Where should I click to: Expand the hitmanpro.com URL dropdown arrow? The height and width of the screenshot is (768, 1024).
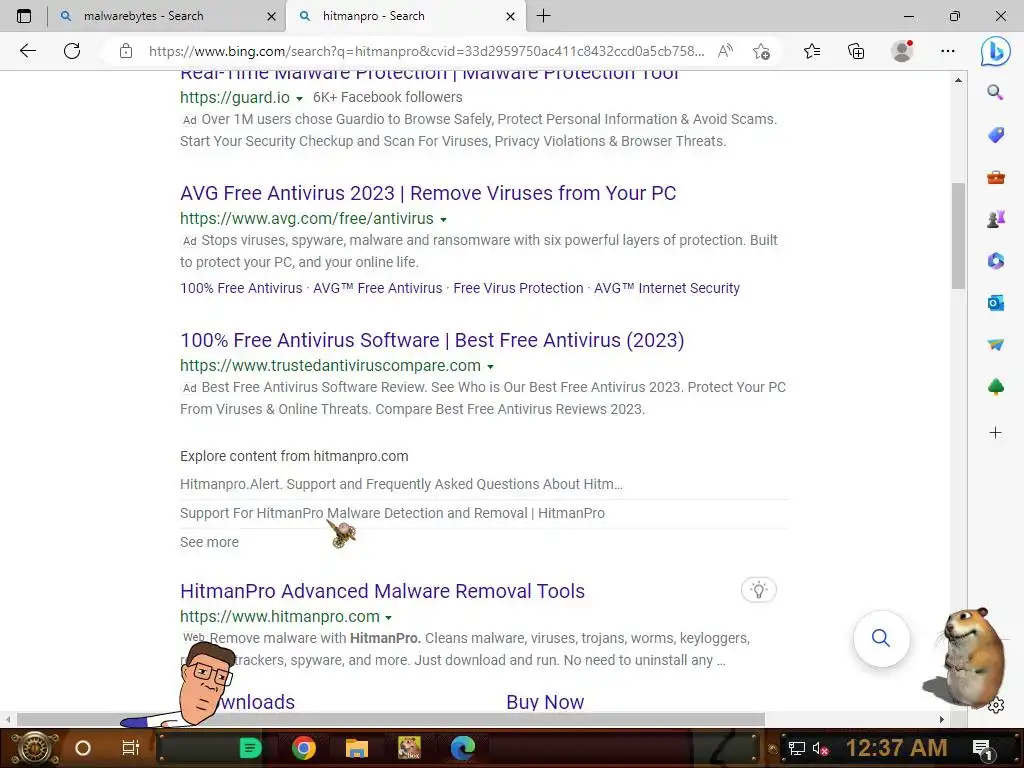pyautogui.click(x=389, y=617)
